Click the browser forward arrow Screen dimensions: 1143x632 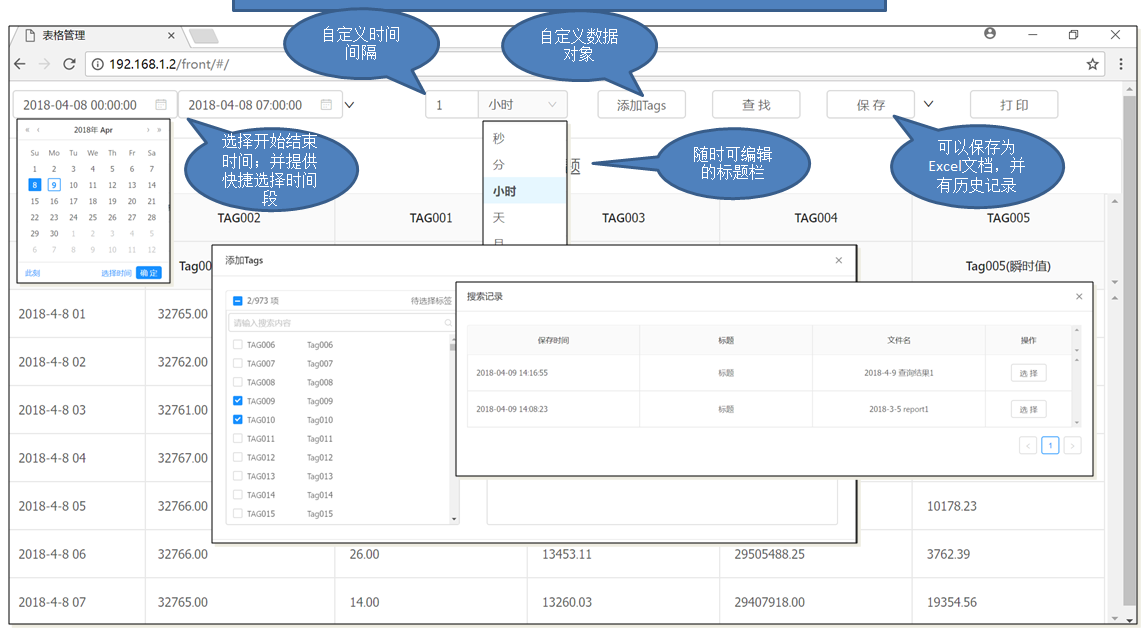44,64
